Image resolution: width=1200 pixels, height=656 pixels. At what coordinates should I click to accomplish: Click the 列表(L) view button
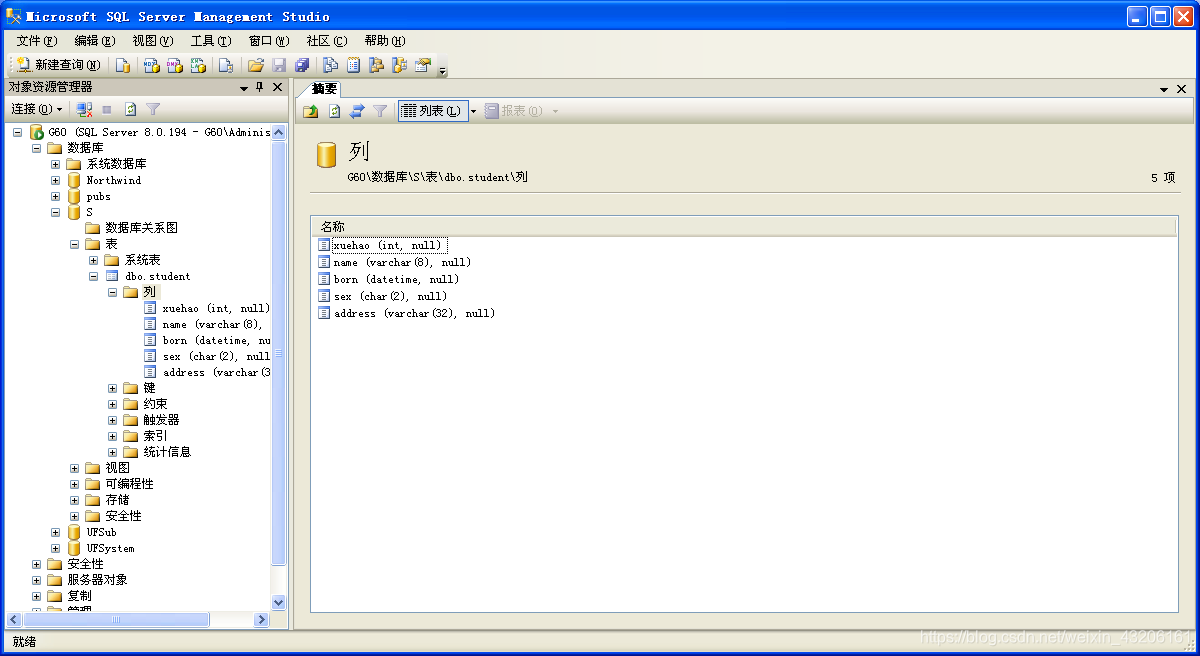(x=433, y=111)
